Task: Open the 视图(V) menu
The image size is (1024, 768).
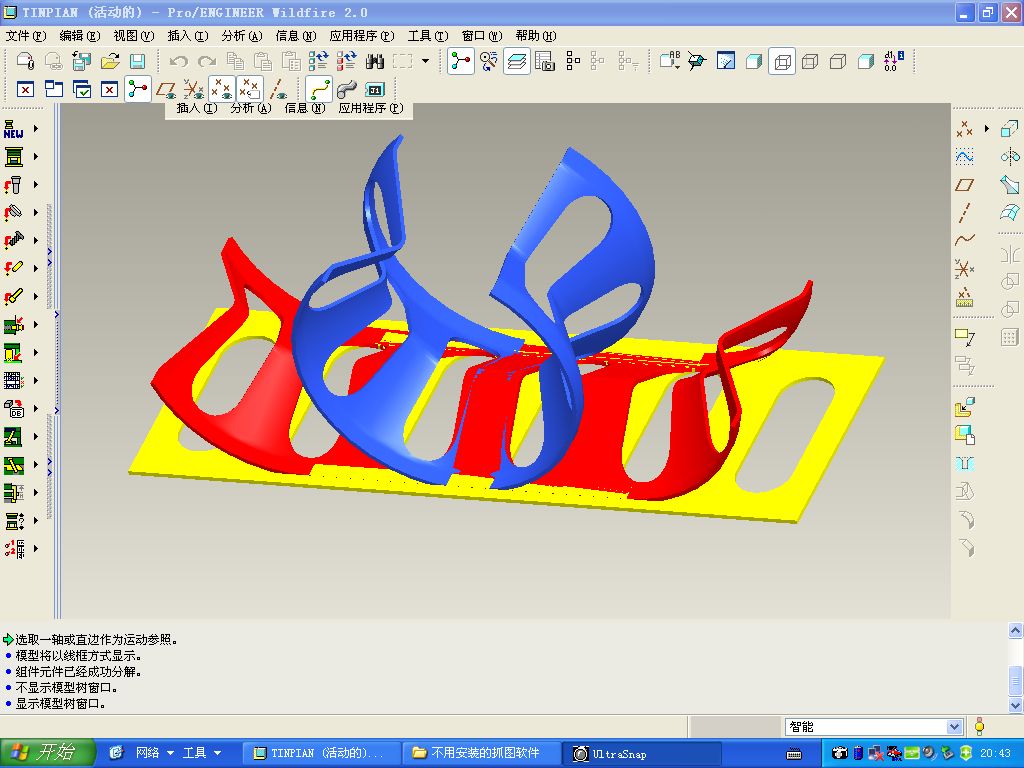Action: click(x=134, y=36)
